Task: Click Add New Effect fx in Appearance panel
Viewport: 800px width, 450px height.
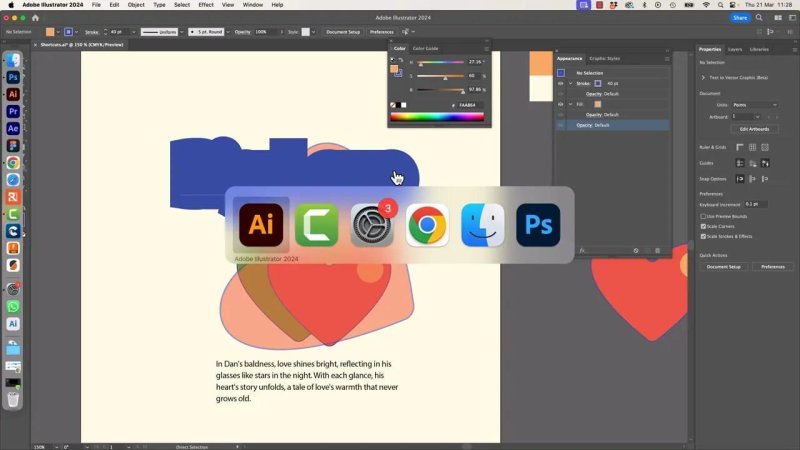Action: tap(582, 251)
